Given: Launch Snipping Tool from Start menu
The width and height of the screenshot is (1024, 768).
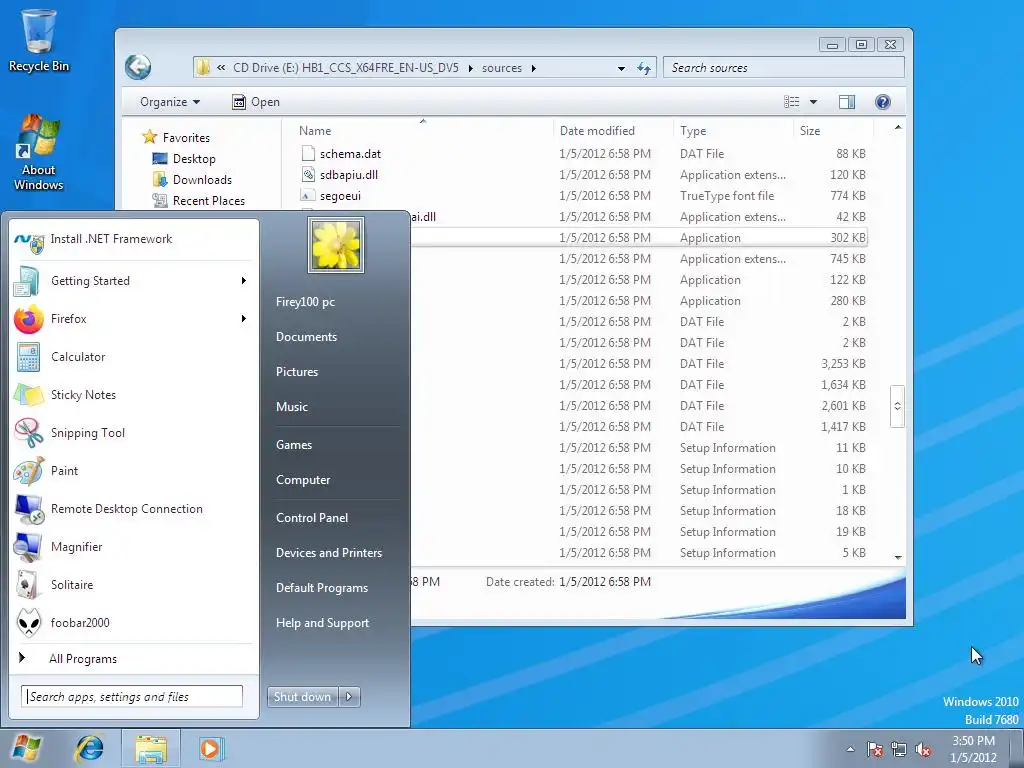Looking at the screenshot, I should (133, 433).
